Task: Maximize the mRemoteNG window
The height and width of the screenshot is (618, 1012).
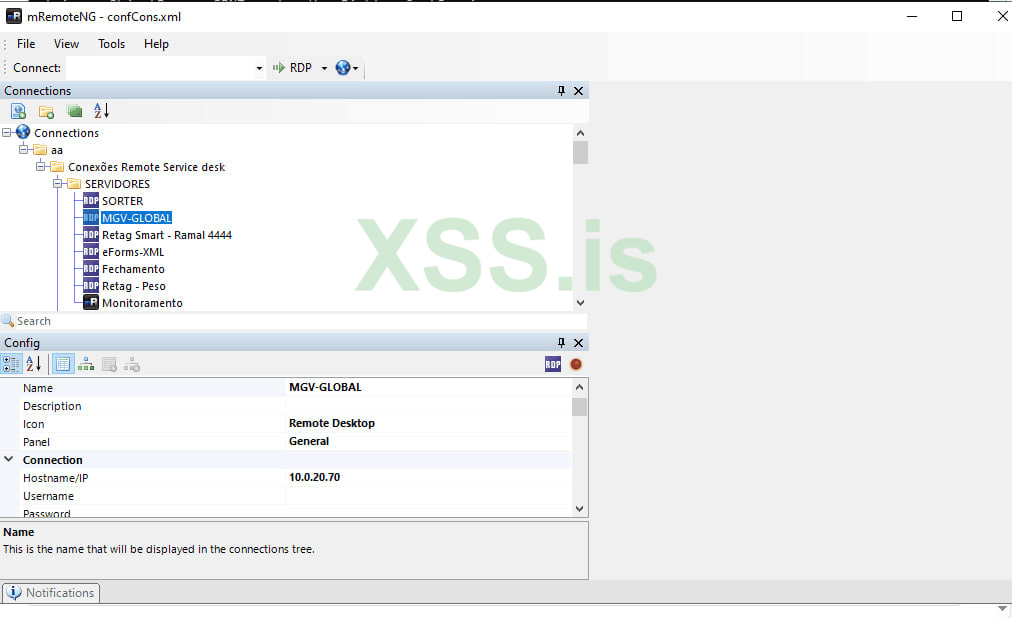Action: (x=957, y=16)
